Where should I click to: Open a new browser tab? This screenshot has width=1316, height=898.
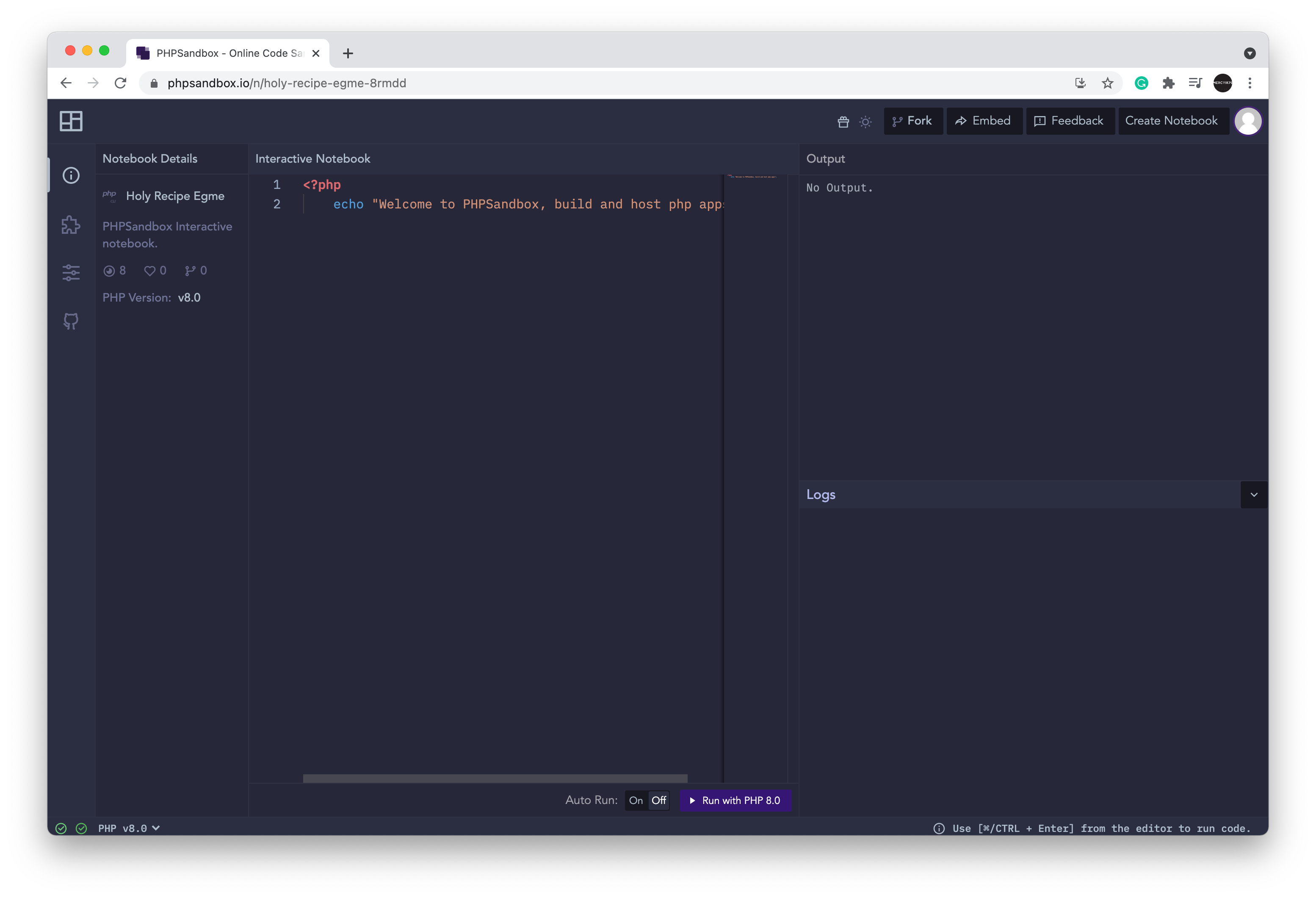point(348,53)
